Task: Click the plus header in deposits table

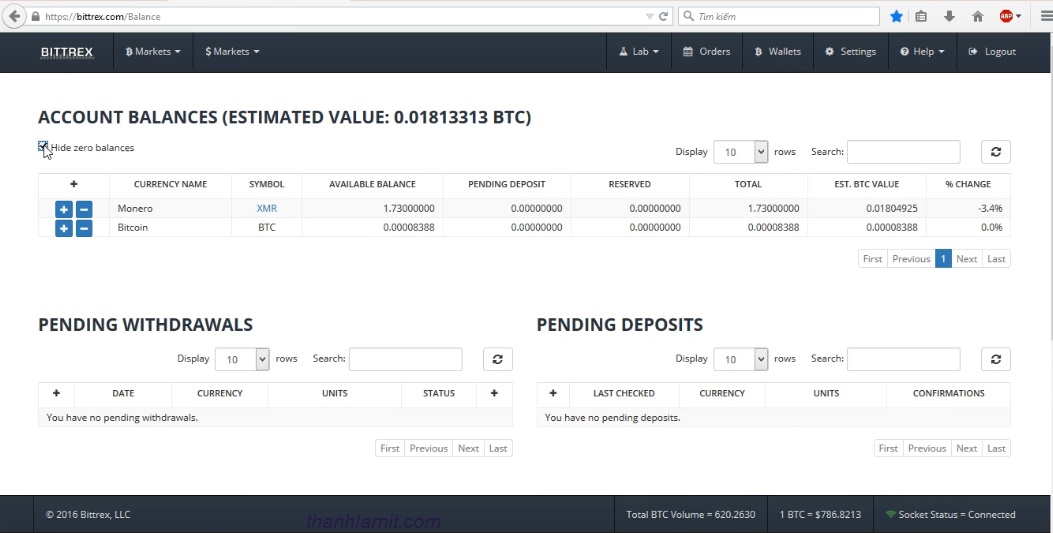Action: point(553,393)
